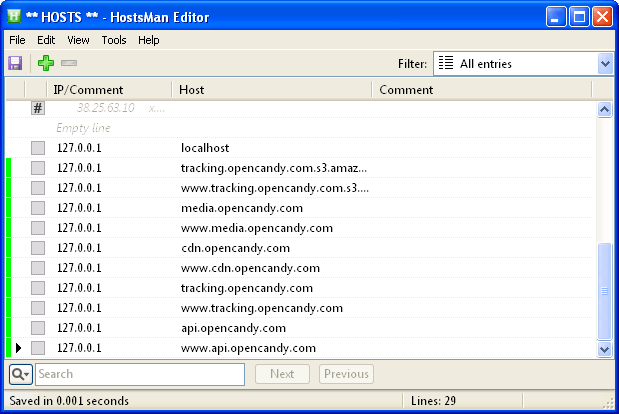
Task: Minimize the HostsMan Editor window
Action: pos(556,17)
